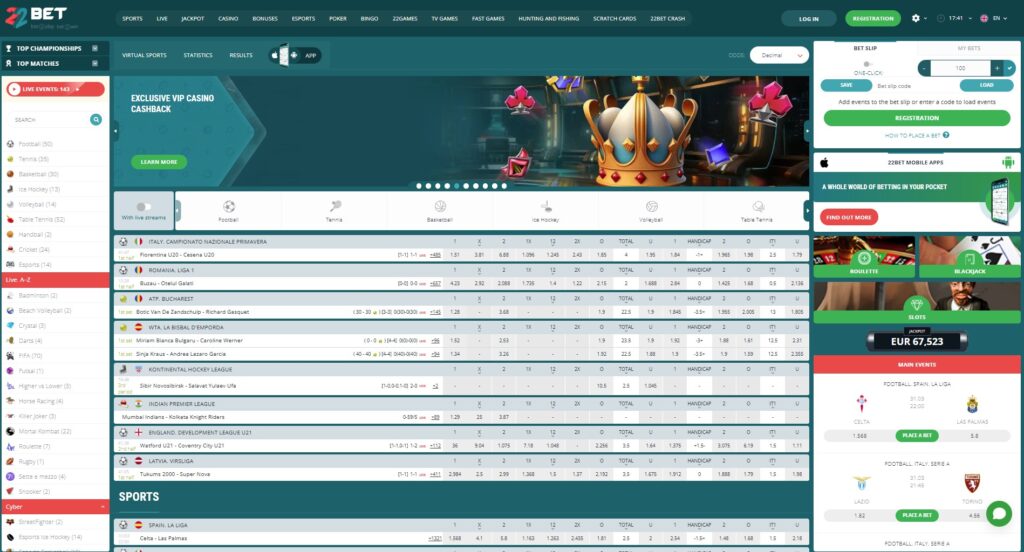The width and height of the screenshot is (1024, 552).
Task: Open the EN language dropdown
Action: tap(994, 18)
